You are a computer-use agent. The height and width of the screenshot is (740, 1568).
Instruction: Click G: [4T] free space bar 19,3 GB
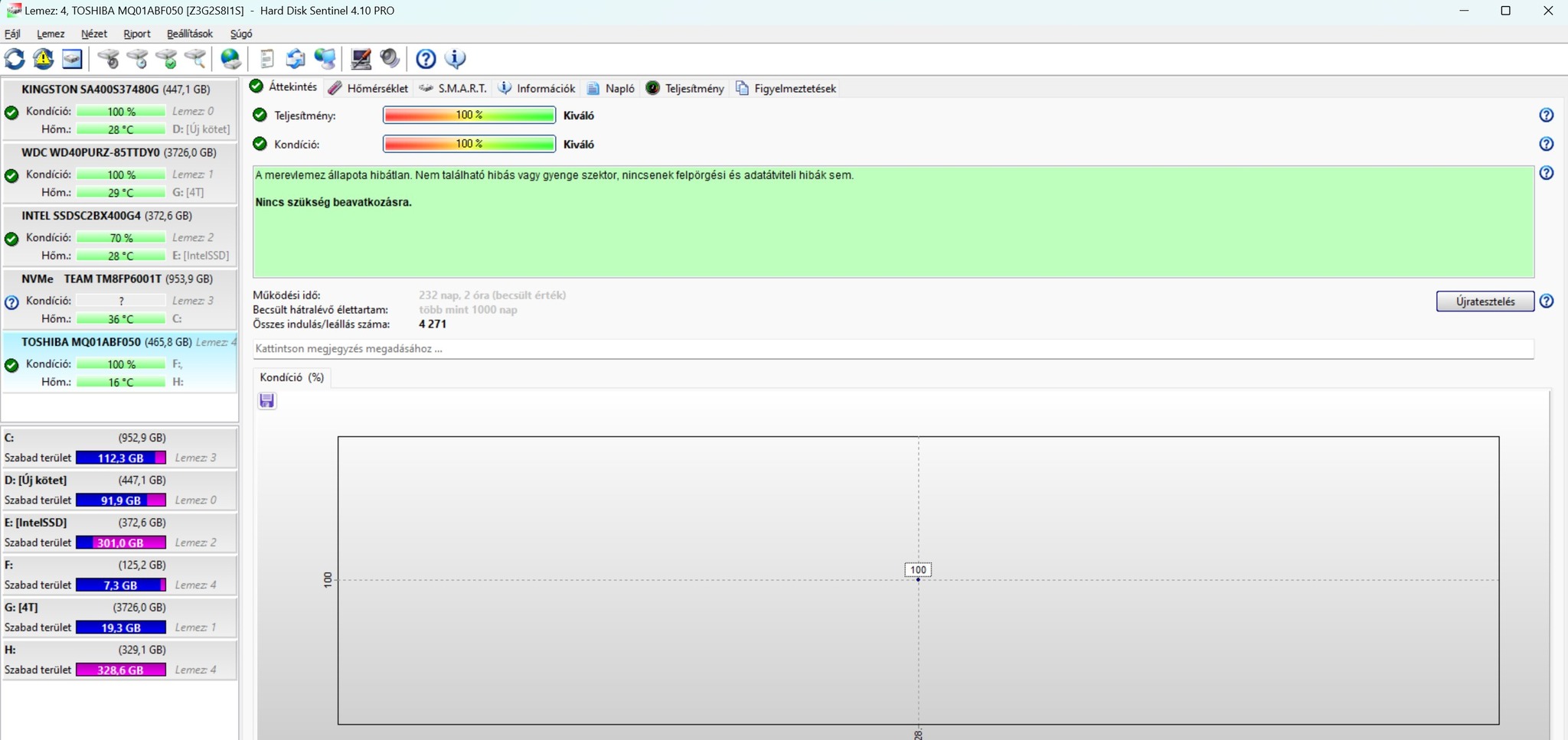point(121,628)
